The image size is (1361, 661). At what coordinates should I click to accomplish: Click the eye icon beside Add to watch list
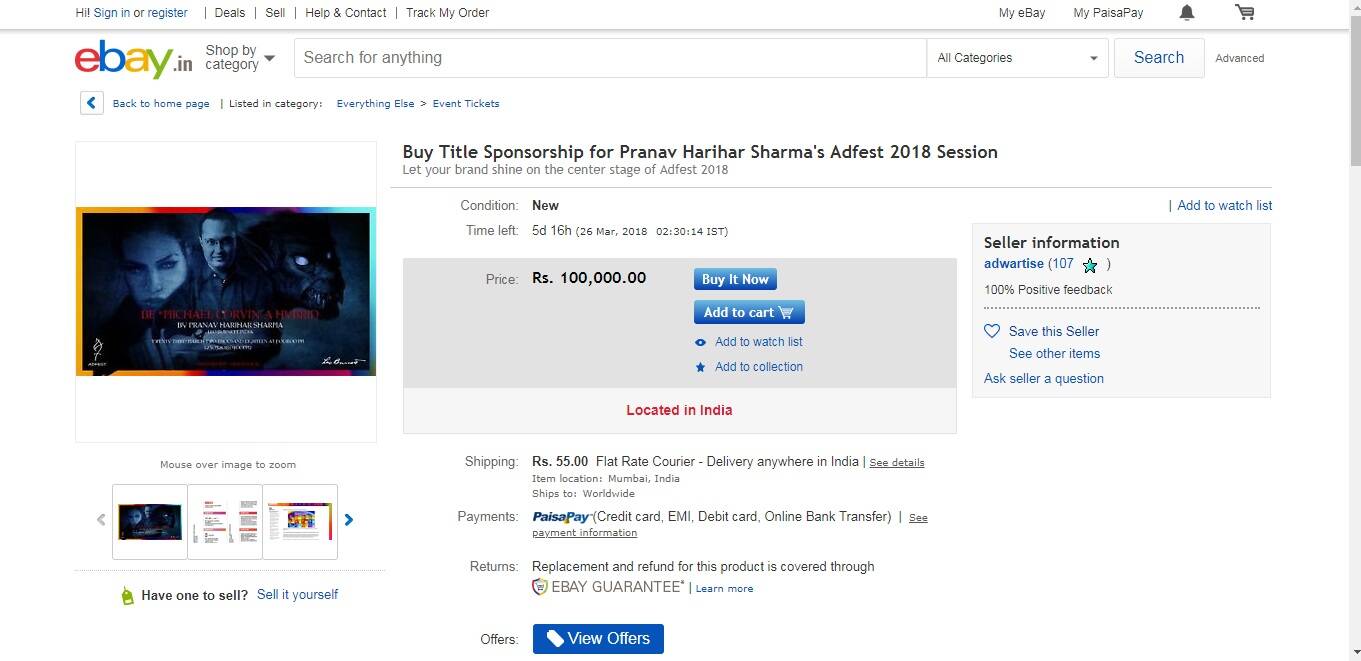tap(700, 342)
